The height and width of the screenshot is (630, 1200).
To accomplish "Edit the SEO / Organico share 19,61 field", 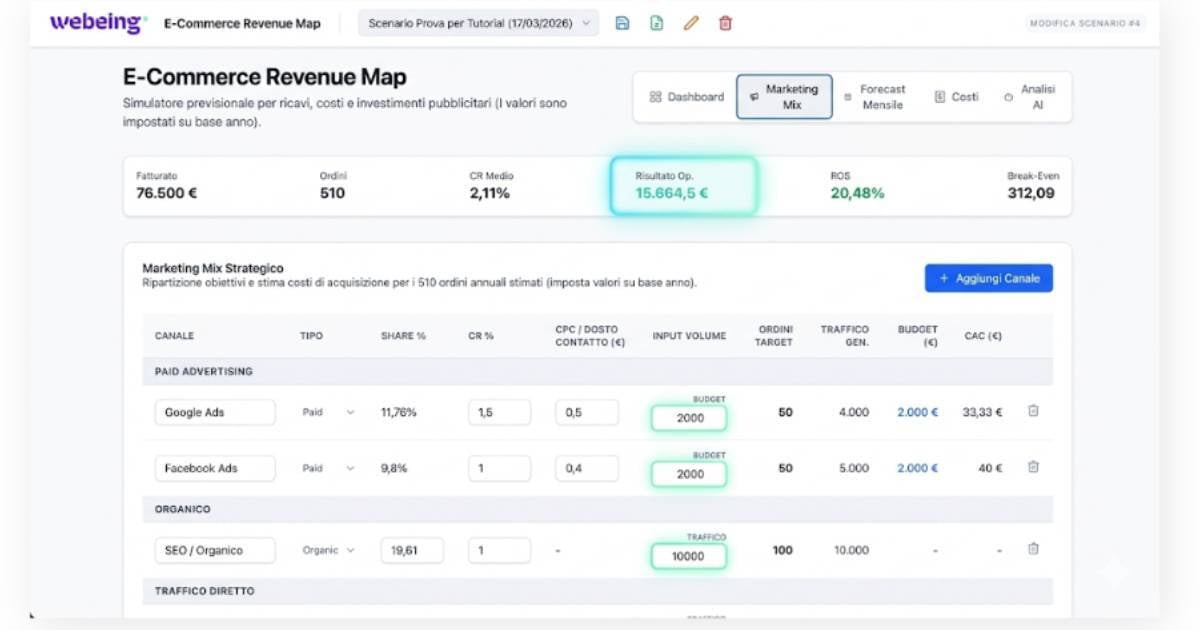I will point(412,550).
